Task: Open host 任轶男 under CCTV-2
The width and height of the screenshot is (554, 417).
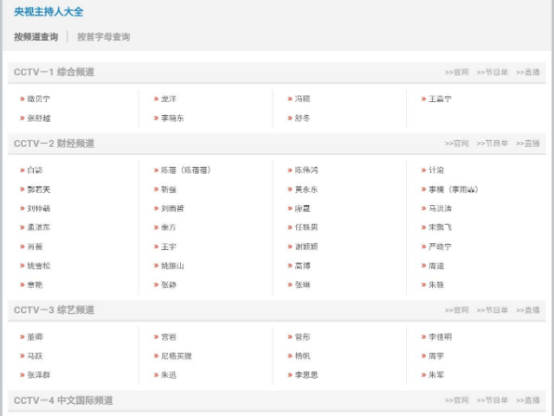Action: (306, 227)
